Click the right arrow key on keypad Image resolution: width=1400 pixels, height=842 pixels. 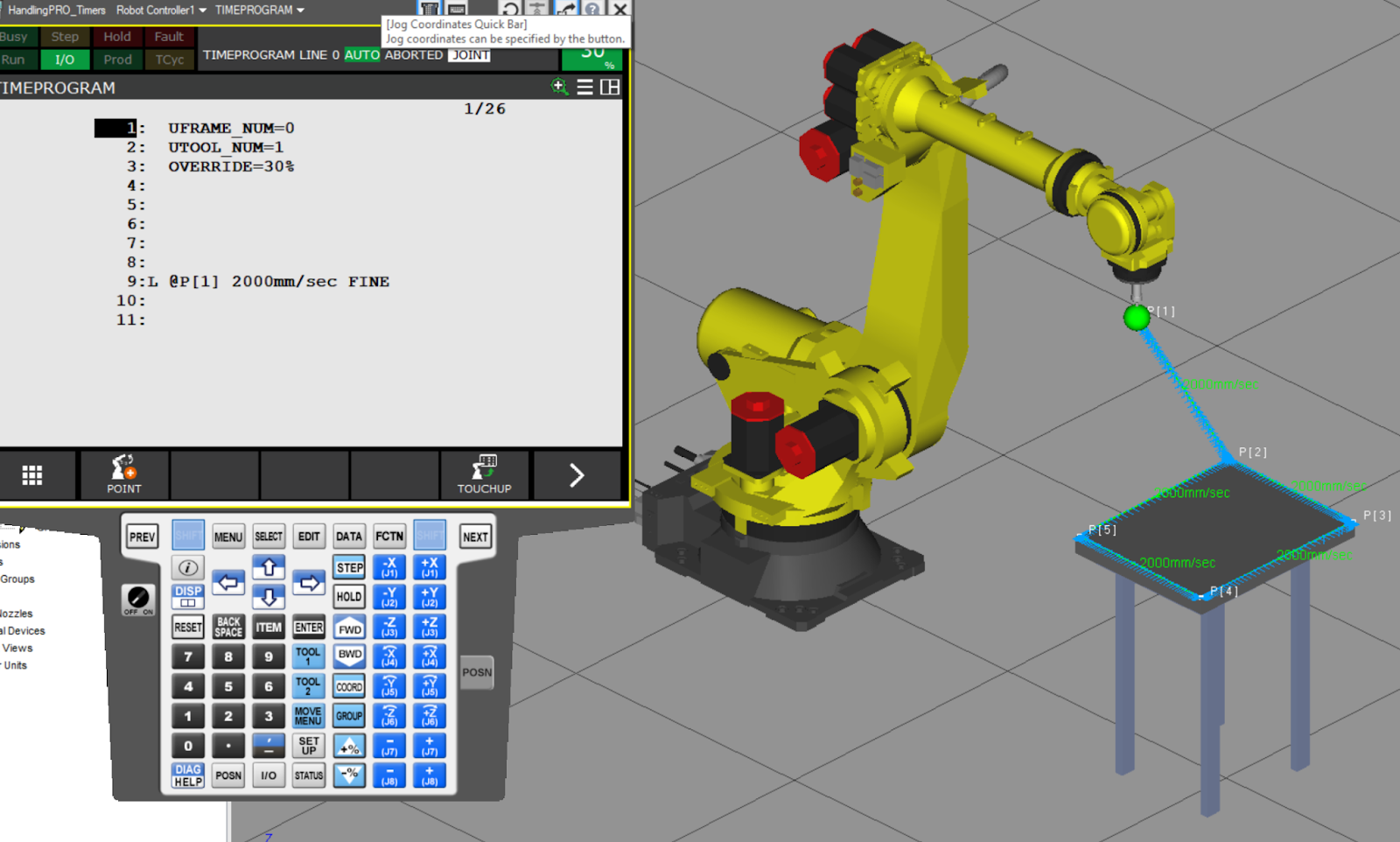[309, 582]
